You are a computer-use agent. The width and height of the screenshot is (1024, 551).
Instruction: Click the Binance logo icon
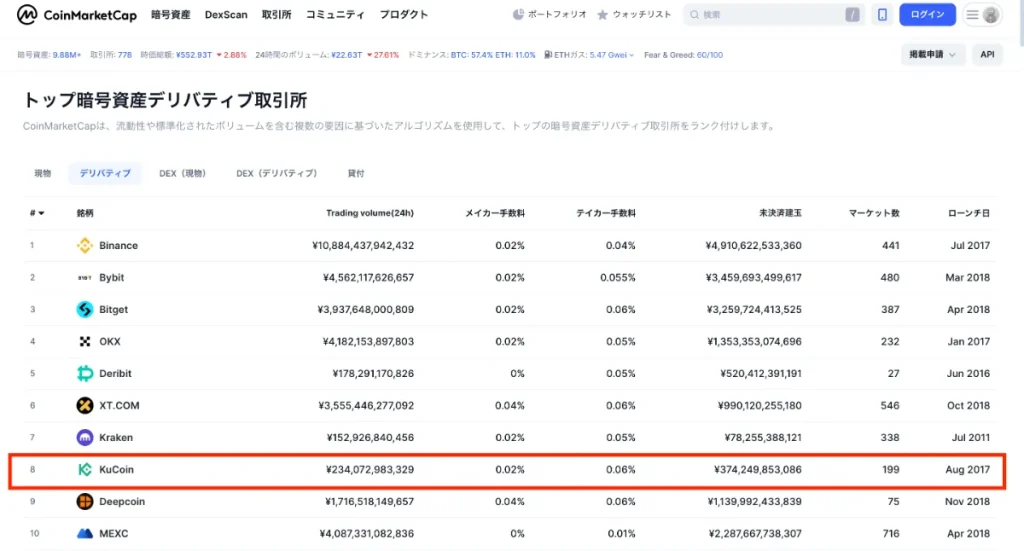[x=85, y=245]
